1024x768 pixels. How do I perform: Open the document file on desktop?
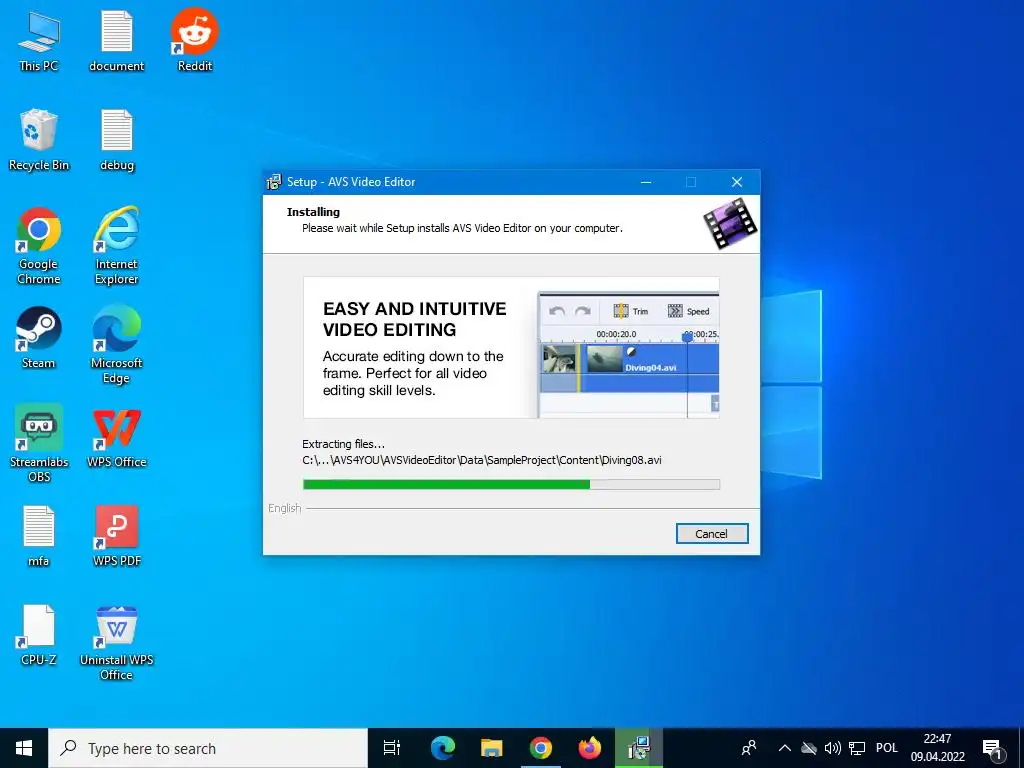coord(117,40)
